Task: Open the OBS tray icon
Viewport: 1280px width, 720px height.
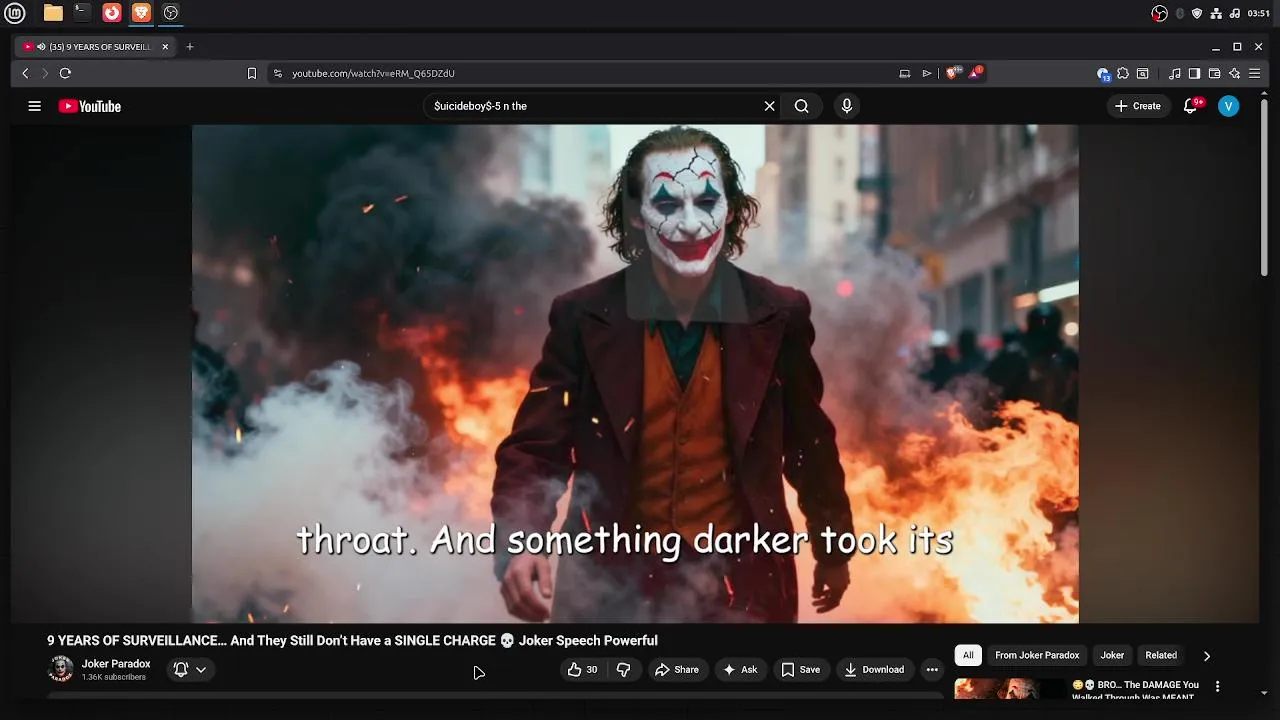Action: point(1160,13)
